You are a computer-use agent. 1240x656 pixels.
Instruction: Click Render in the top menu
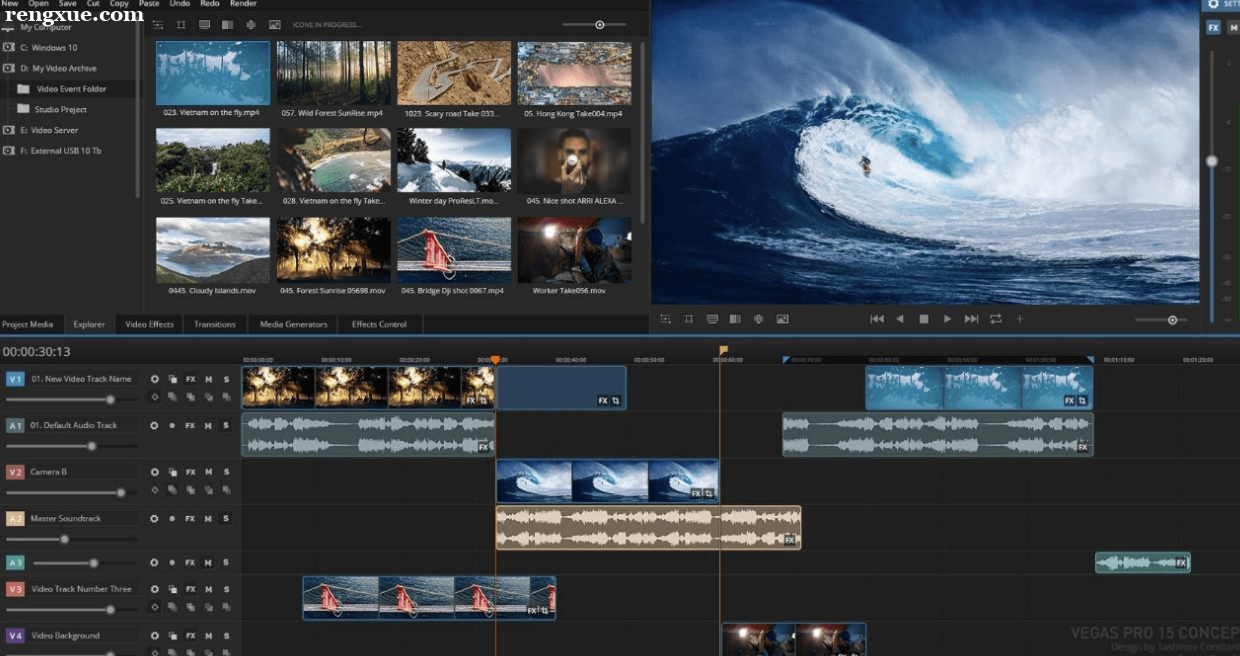243,4
